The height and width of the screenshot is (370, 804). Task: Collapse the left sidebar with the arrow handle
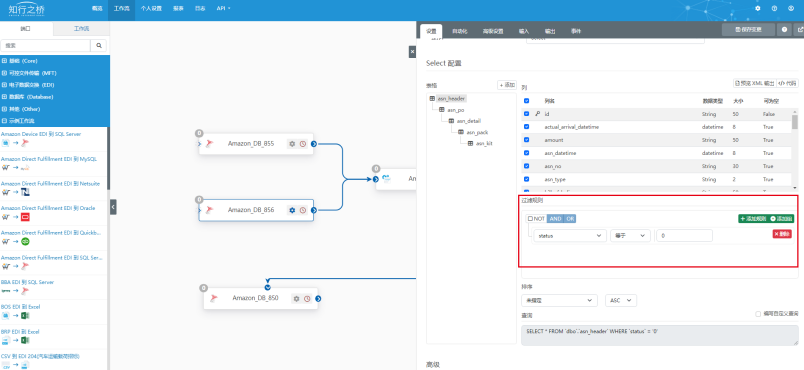[113, 207]
